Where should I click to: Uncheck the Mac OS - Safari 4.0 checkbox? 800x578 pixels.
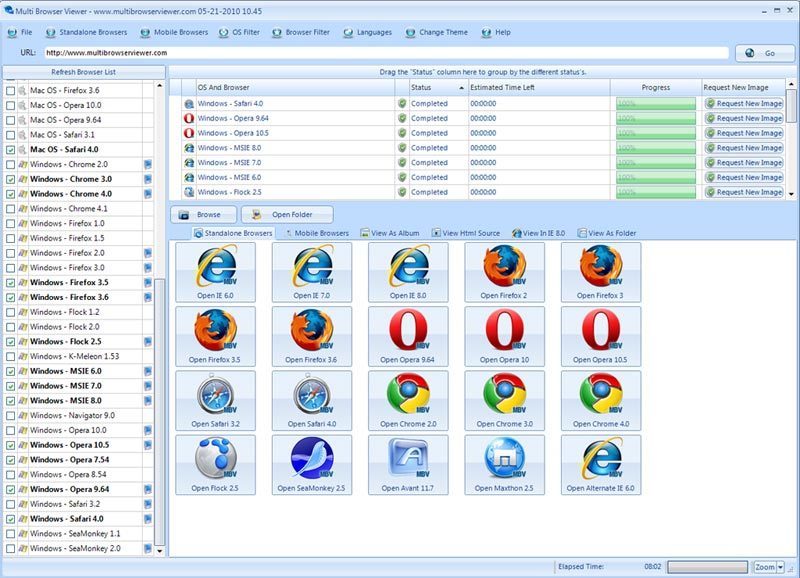point(10,150)
